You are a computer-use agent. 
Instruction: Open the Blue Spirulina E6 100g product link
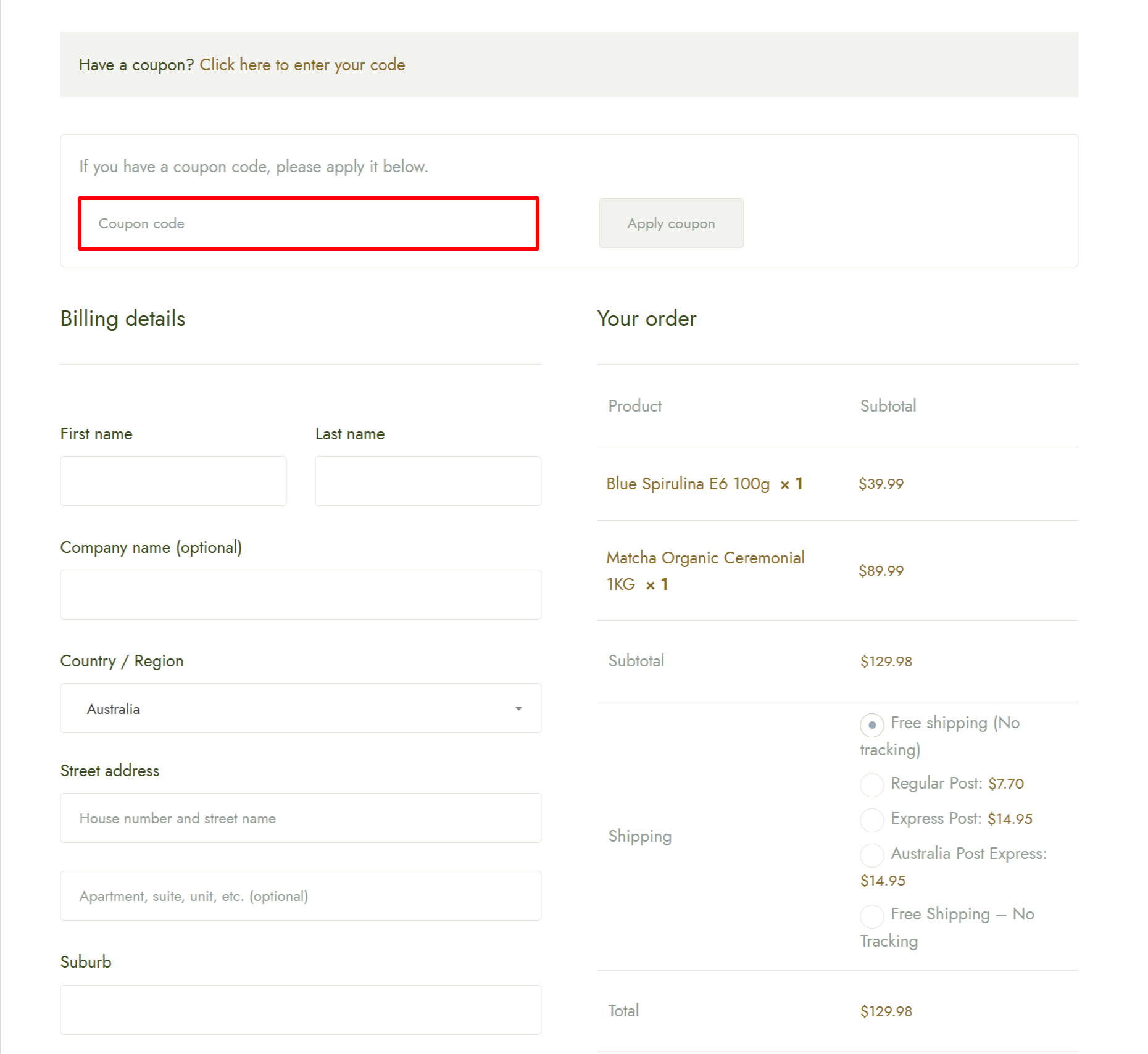[x=688, y=484]
